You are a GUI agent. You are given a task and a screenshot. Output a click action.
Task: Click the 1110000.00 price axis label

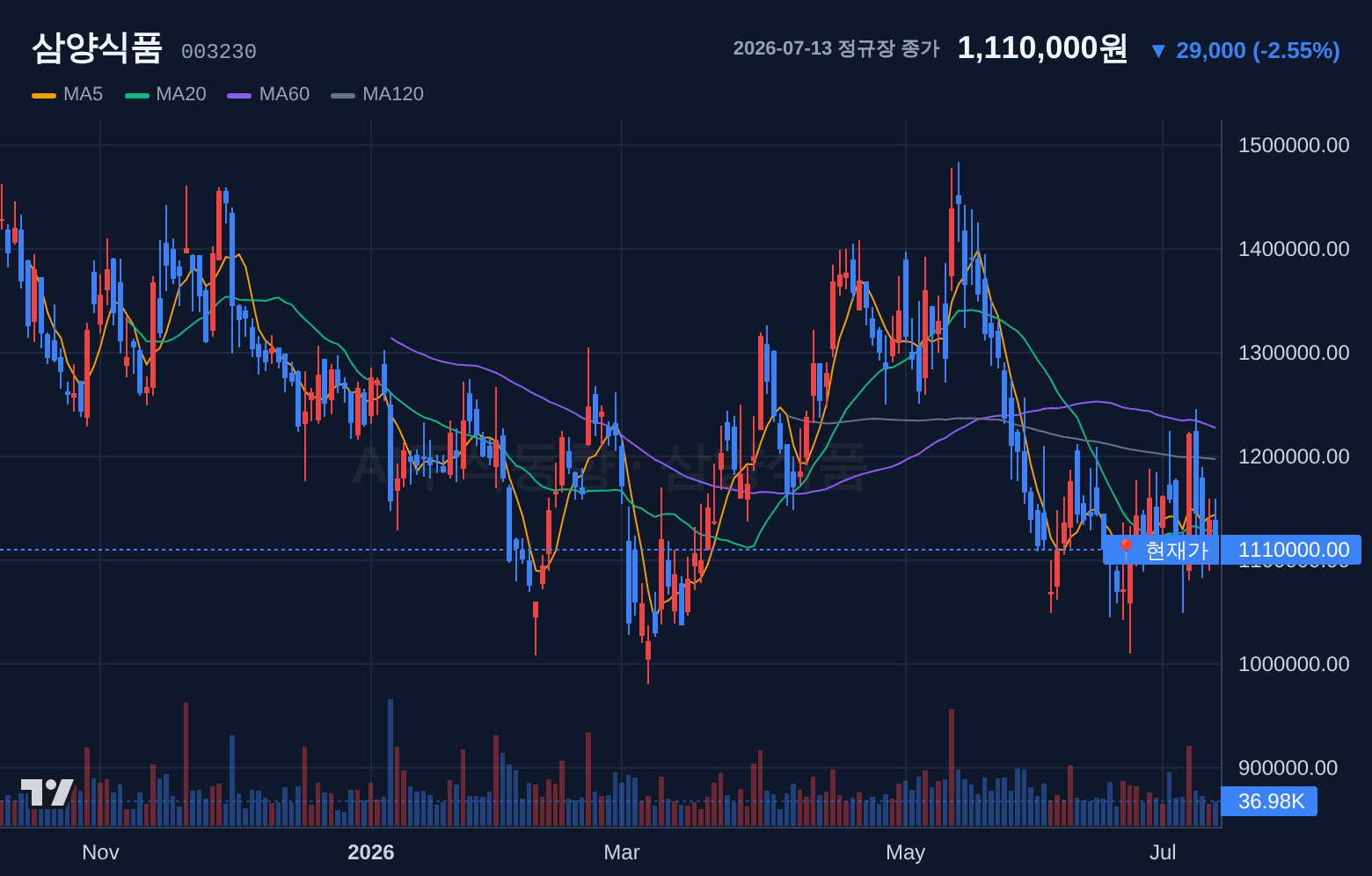coord(1292,551)
